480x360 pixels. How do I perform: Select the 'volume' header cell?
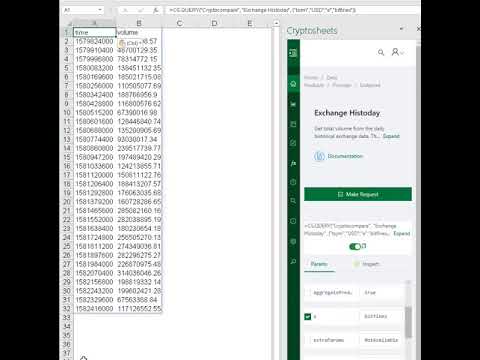pos(139,32)
